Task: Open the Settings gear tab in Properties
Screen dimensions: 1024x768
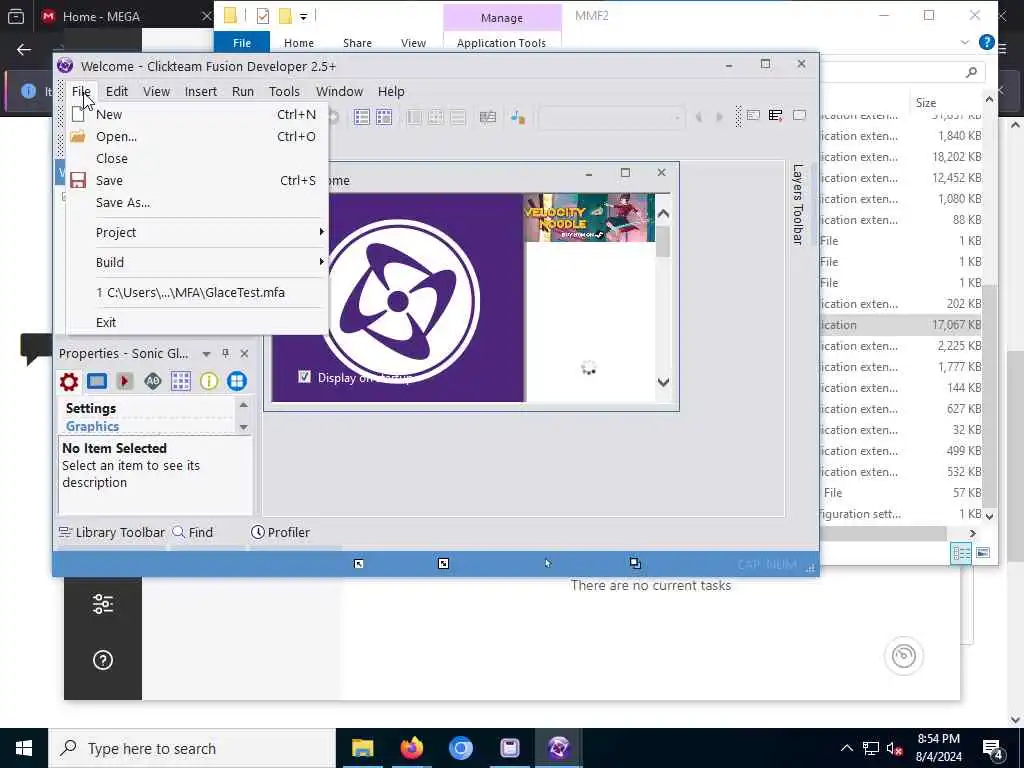Action: point(69,381)
